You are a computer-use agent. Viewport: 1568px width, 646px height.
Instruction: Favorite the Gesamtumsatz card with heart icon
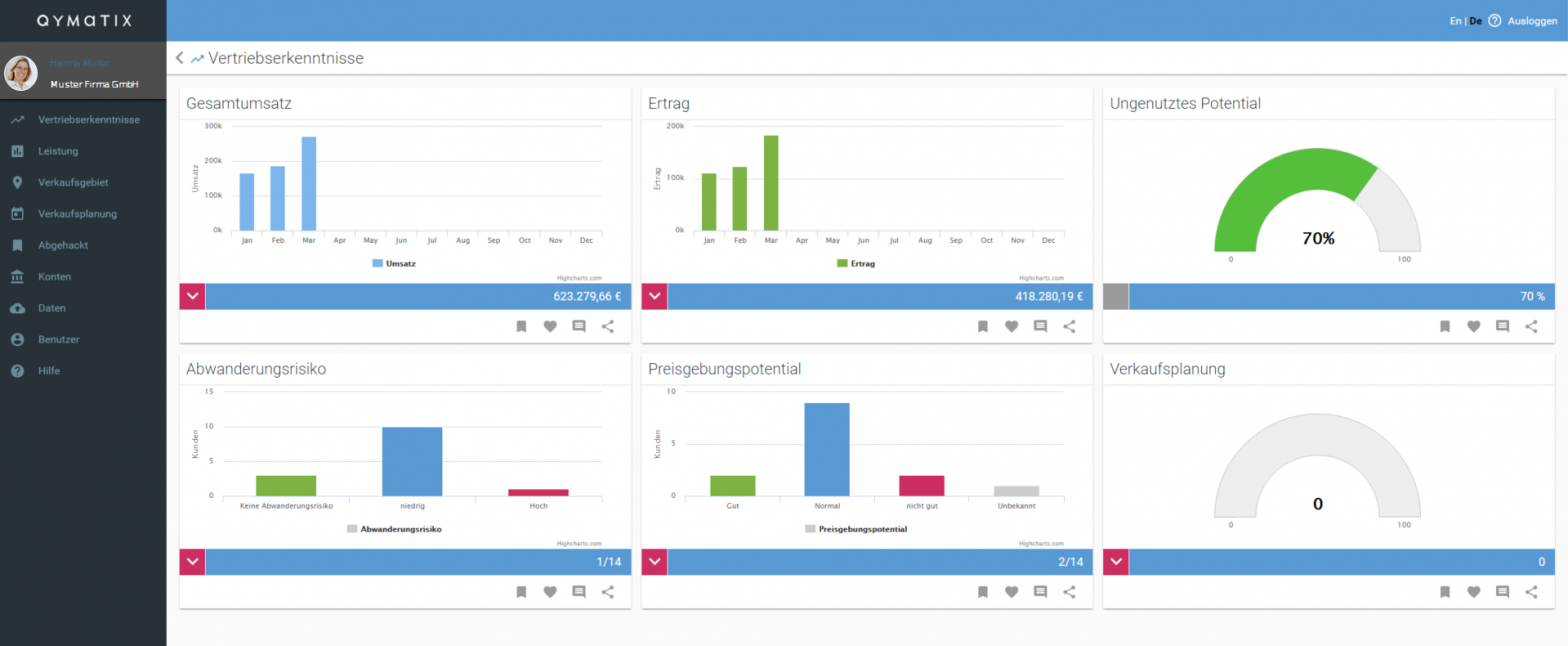(550, 326)
